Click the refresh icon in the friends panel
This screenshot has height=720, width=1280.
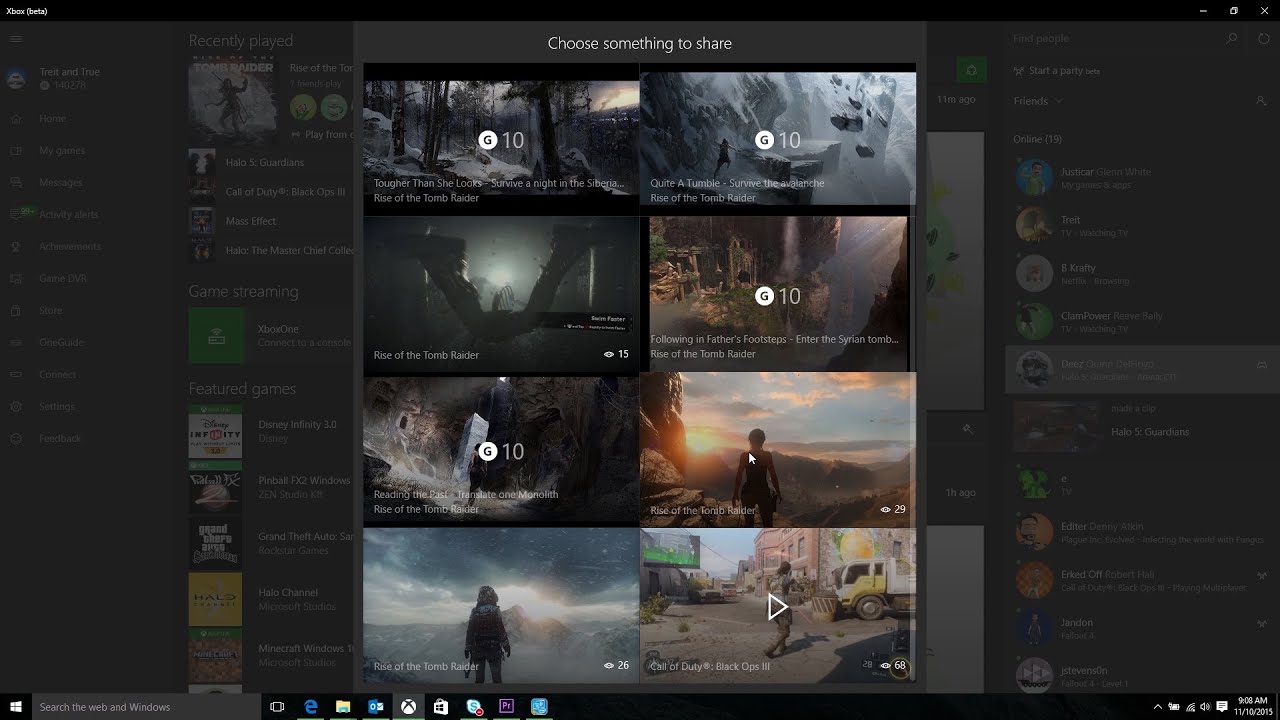click(x=1264, y=39)
